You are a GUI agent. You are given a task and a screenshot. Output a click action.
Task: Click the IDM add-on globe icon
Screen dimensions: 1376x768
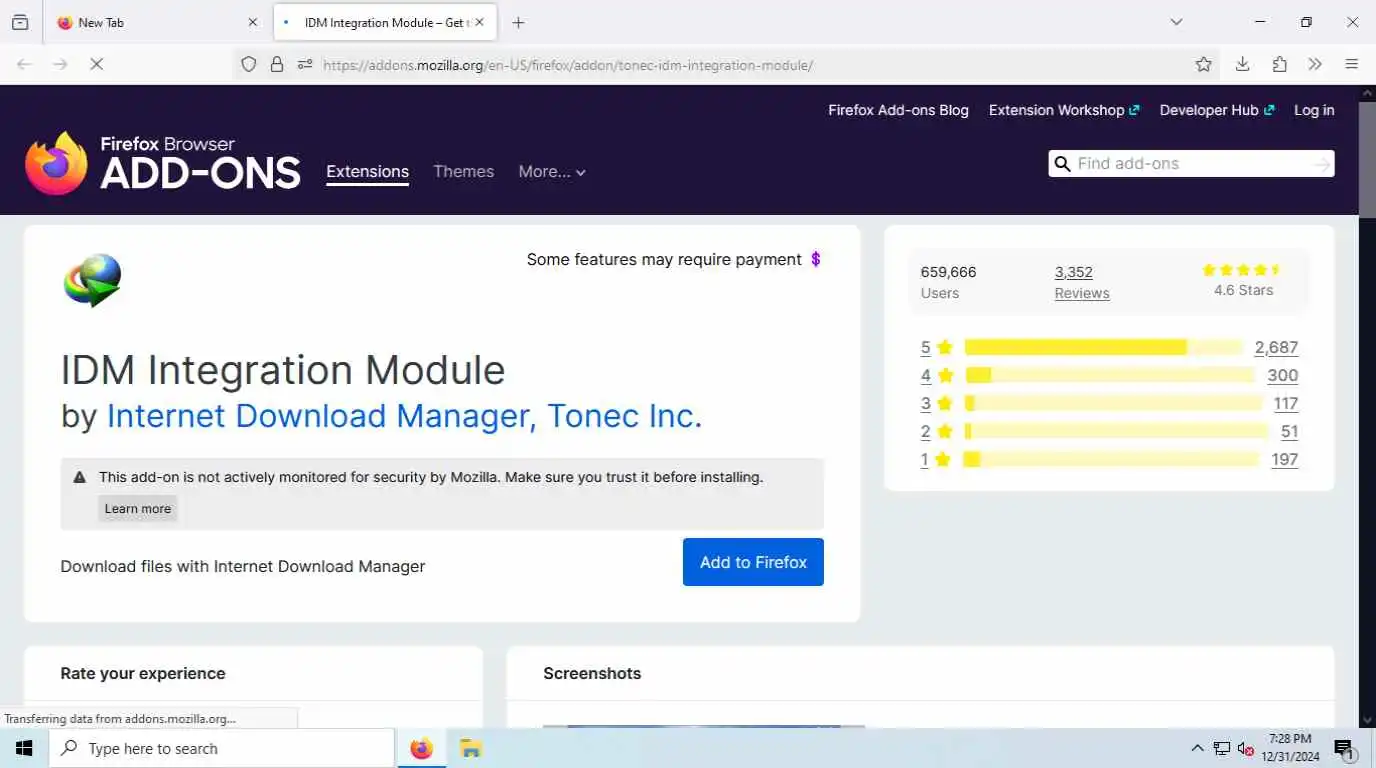tap(92, 280)
